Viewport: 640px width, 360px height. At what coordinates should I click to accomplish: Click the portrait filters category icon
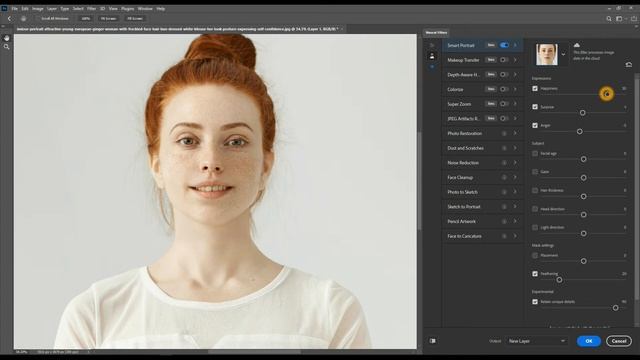[432, 56]
